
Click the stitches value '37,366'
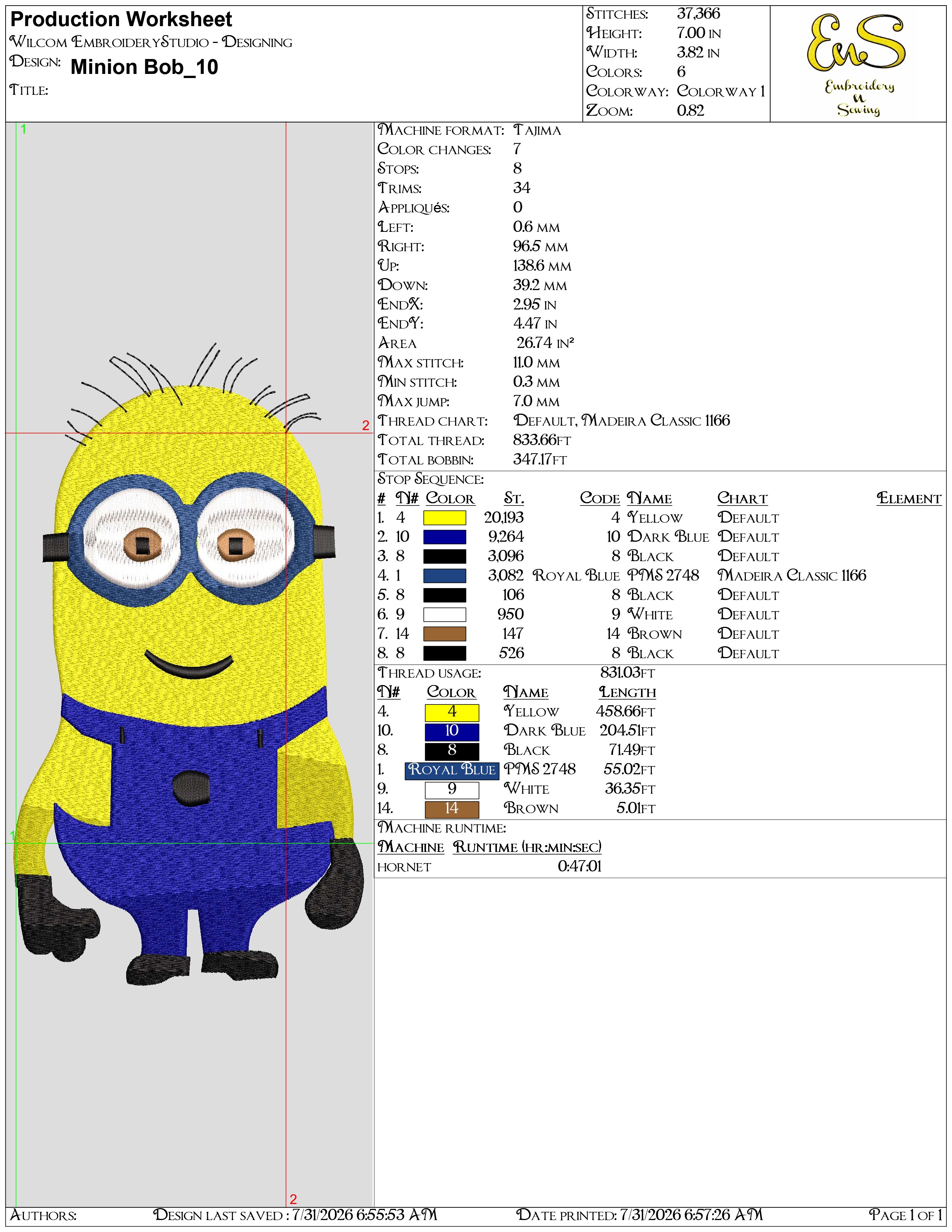[x=698, y=13]
